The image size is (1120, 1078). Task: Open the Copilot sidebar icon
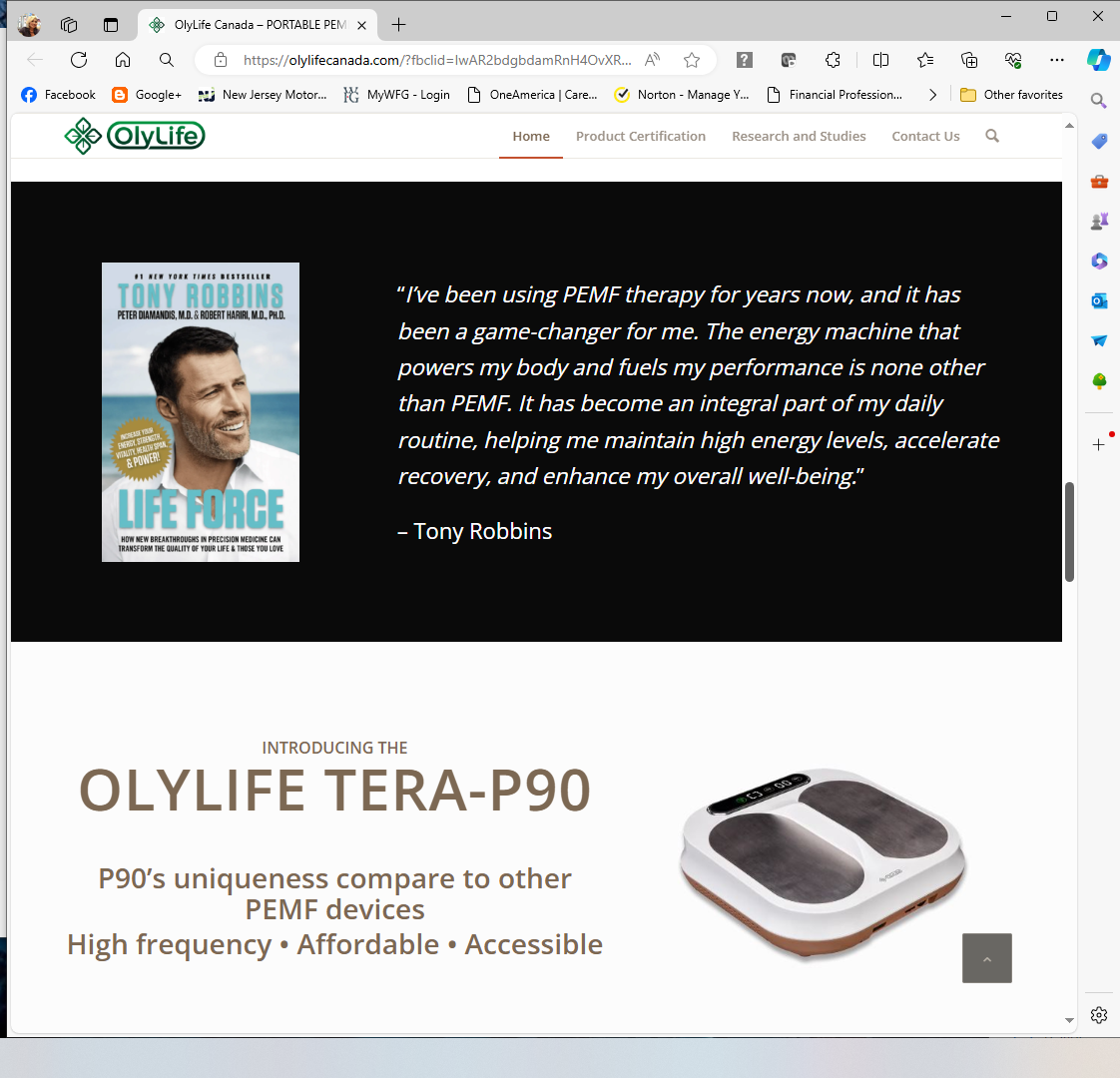pyautogui.click(x=1099, y=60)
